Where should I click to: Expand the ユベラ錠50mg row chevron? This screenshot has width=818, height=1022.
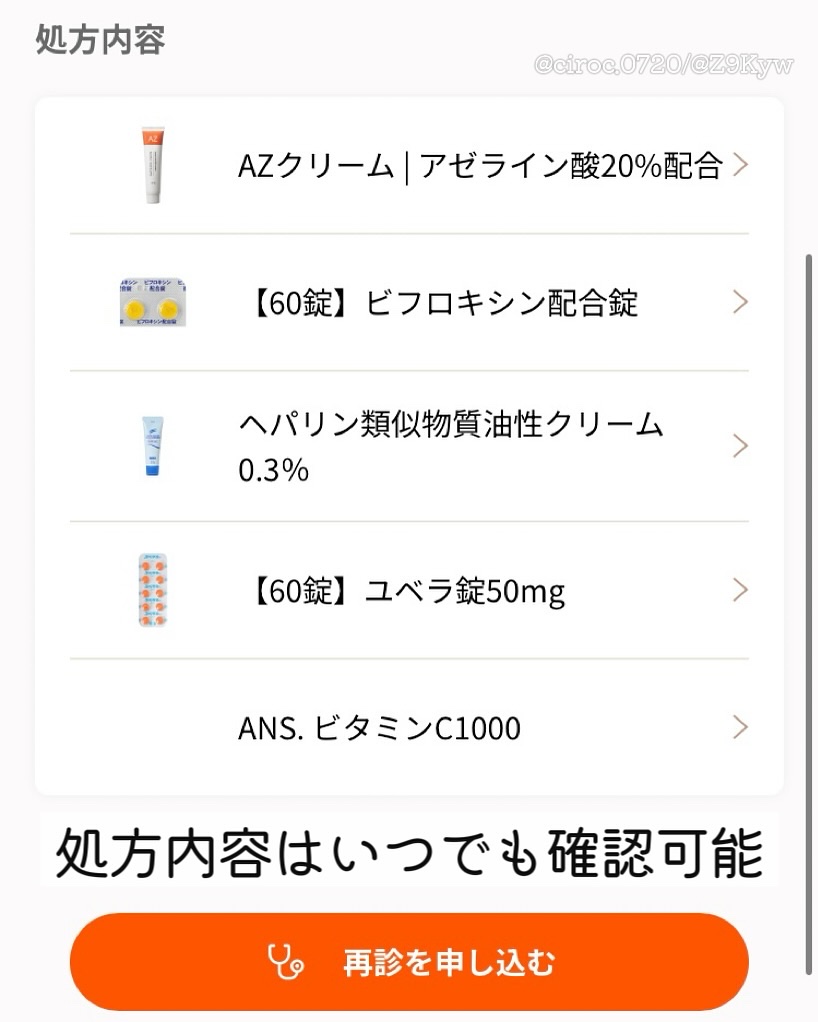[x=740, y=590]
